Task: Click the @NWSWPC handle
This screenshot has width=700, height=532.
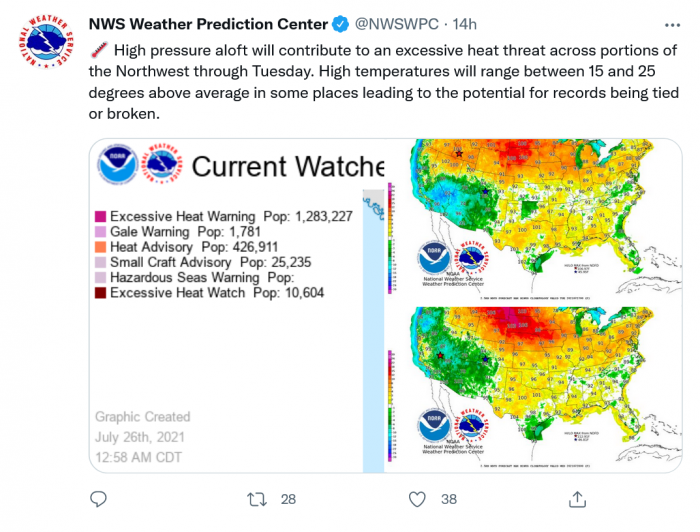Action: coord(396,24)
